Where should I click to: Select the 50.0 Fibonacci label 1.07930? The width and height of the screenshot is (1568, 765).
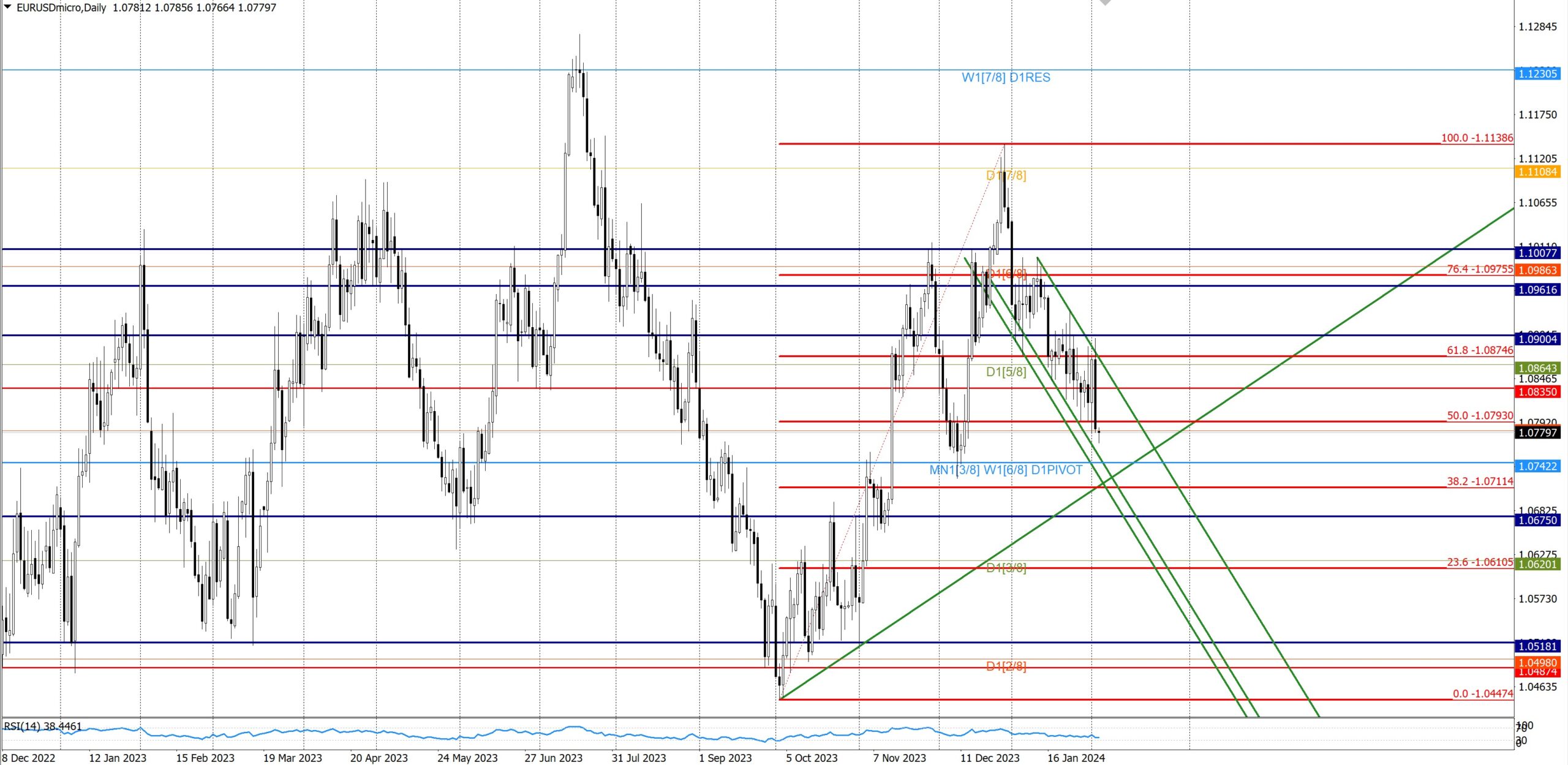click(x=1479, y=415)
